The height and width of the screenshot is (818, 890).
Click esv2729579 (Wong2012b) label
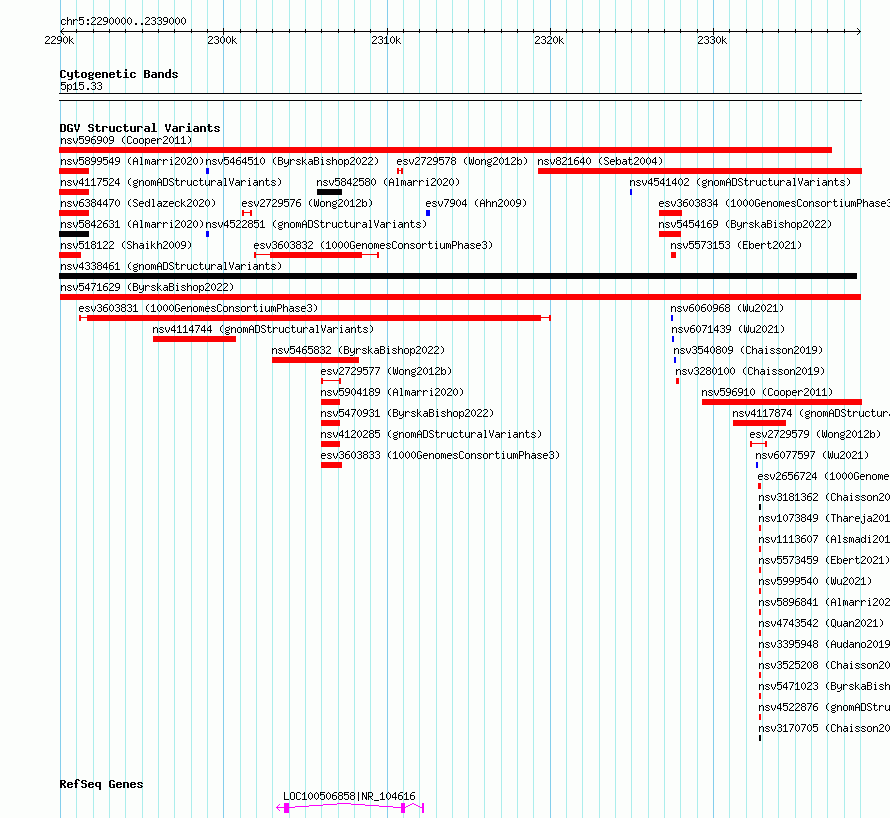click(x=815, y=434)
